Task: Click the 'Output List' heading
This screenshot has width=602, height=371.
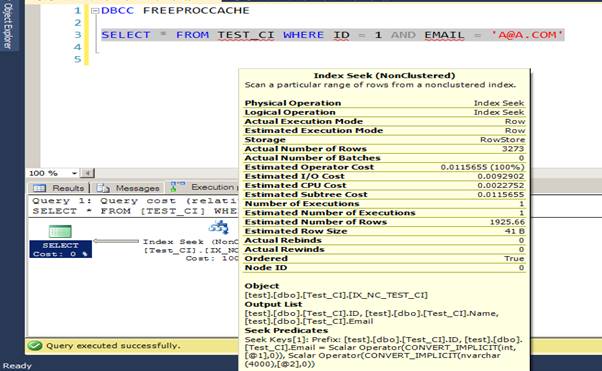Action: (x=273, y=304)
